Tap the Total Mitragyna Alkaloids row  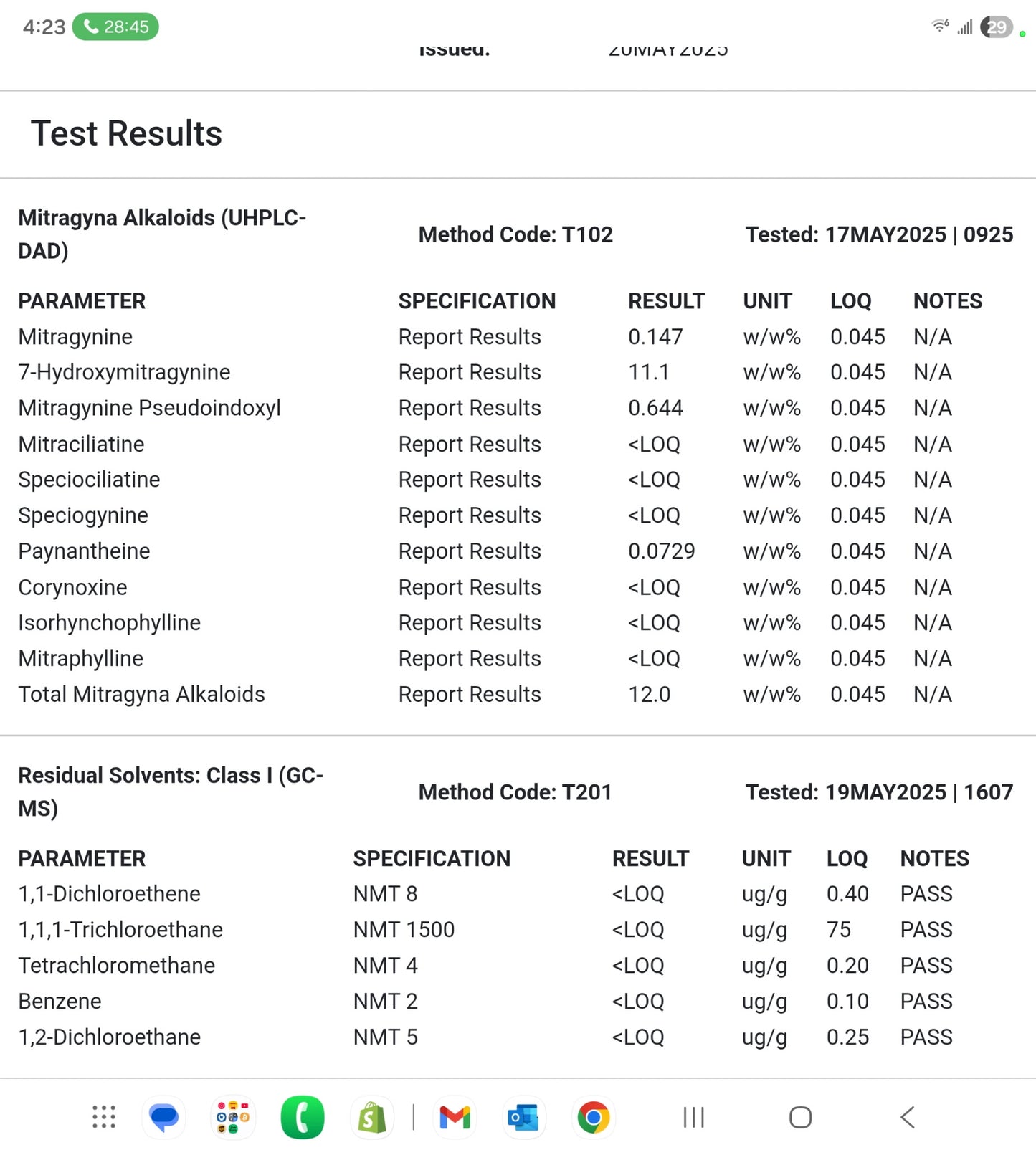pos(142,694)
